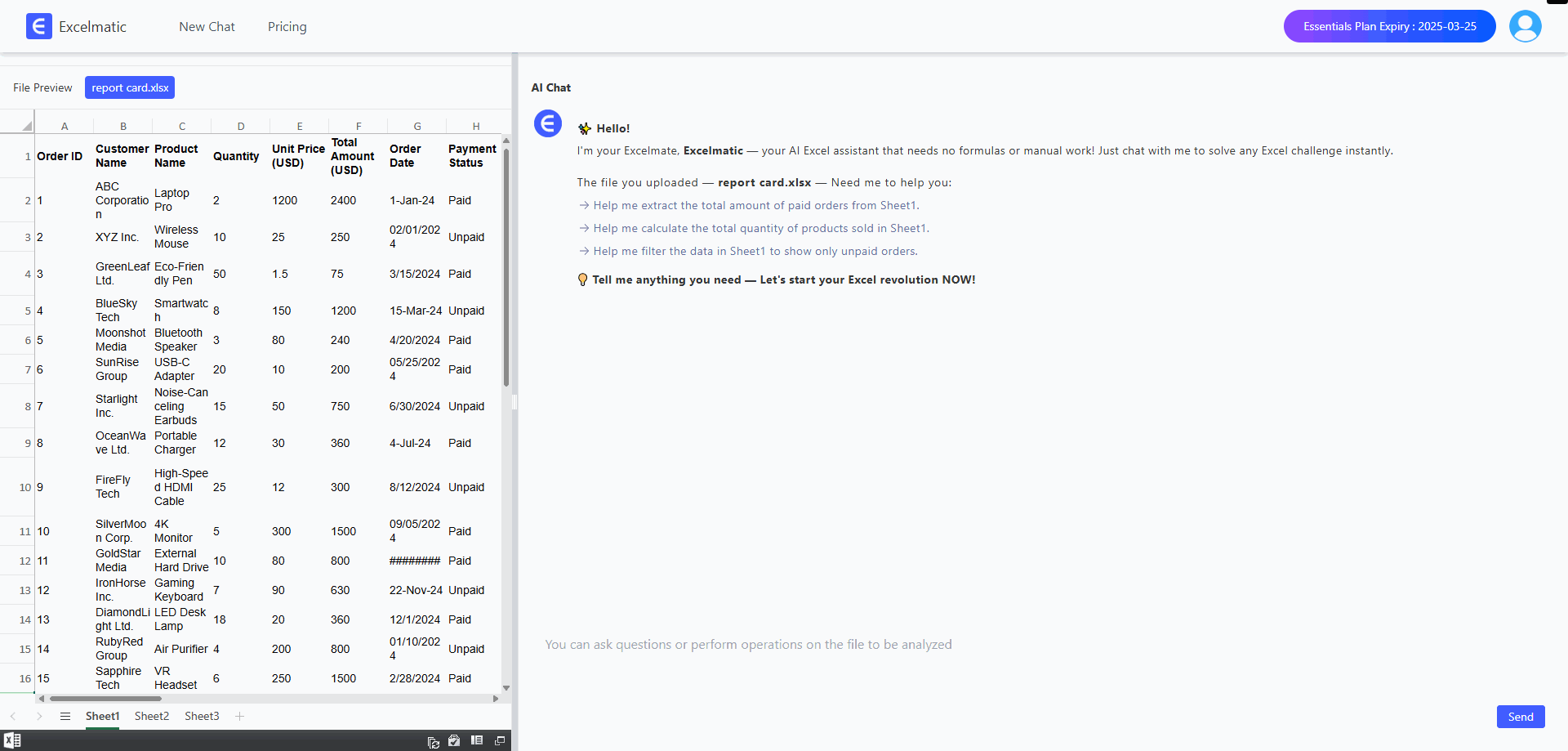Add a new sheet with the plus icon

(x=240, y=716)
